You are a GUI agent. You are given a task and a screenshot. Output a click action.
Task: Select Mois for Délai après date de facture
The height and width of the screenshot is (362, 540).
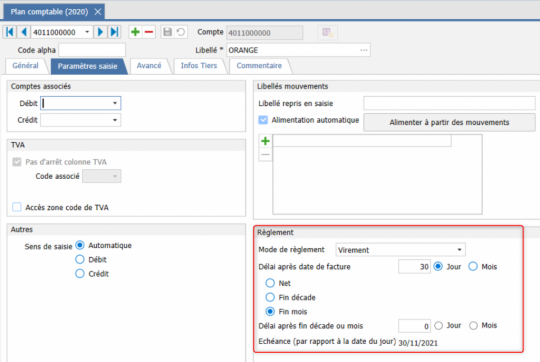pyautogui.click(x=473, y=266)
